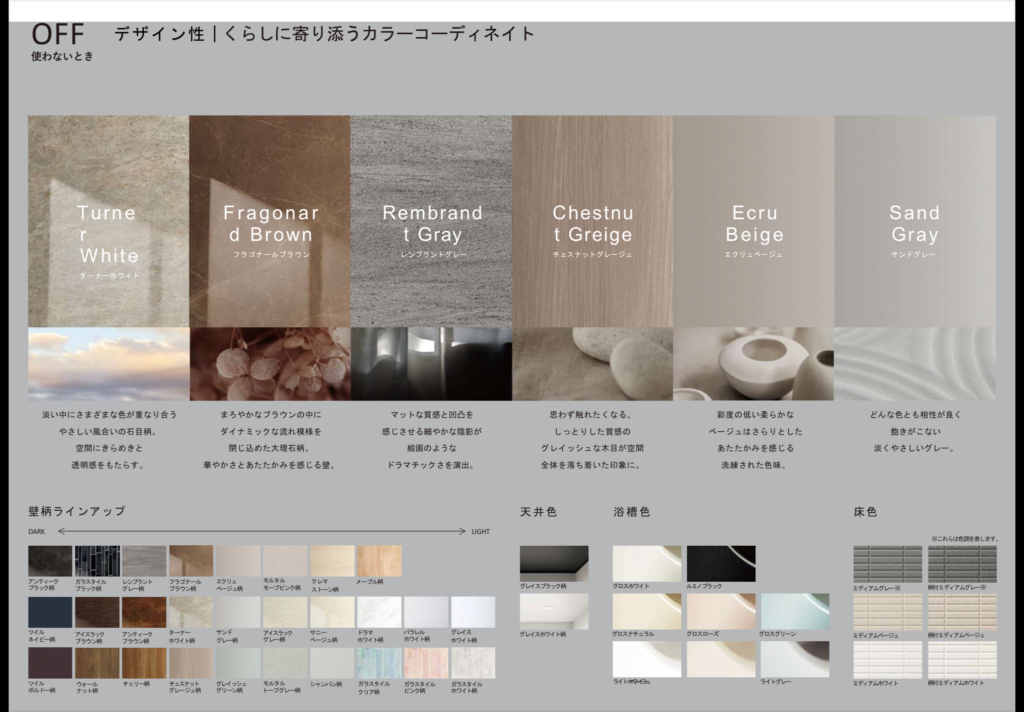
Task: Choose the グロスローズ bathtub color
Action: point(721,611)
